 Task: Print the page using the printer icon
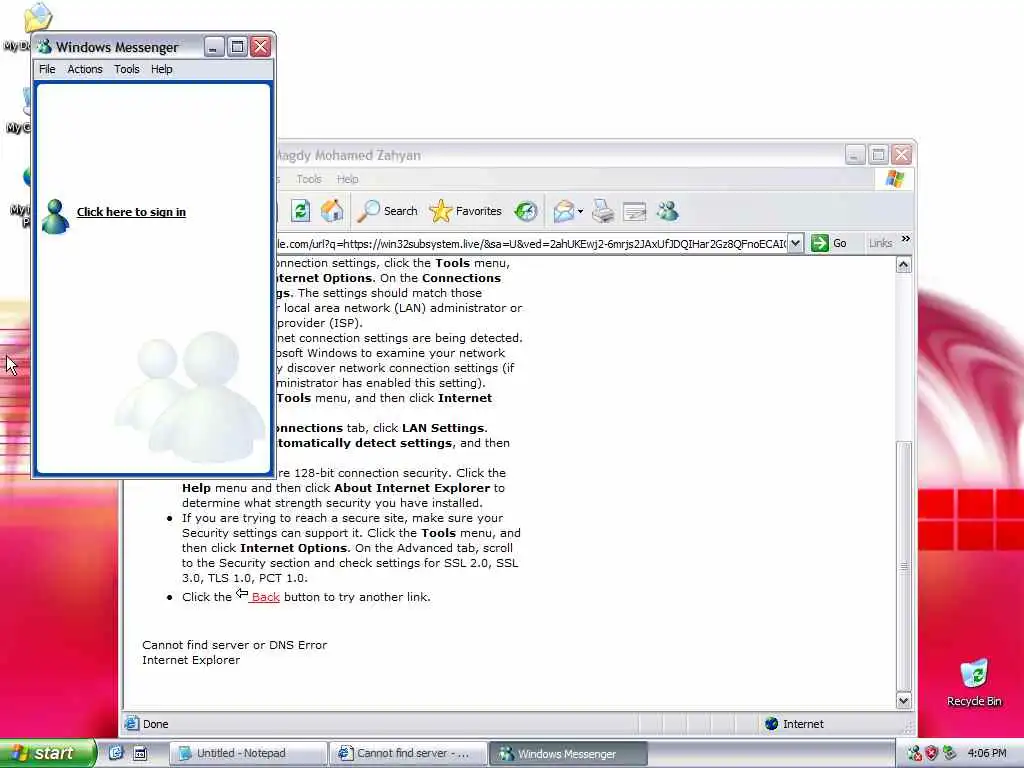pos(603,211)
